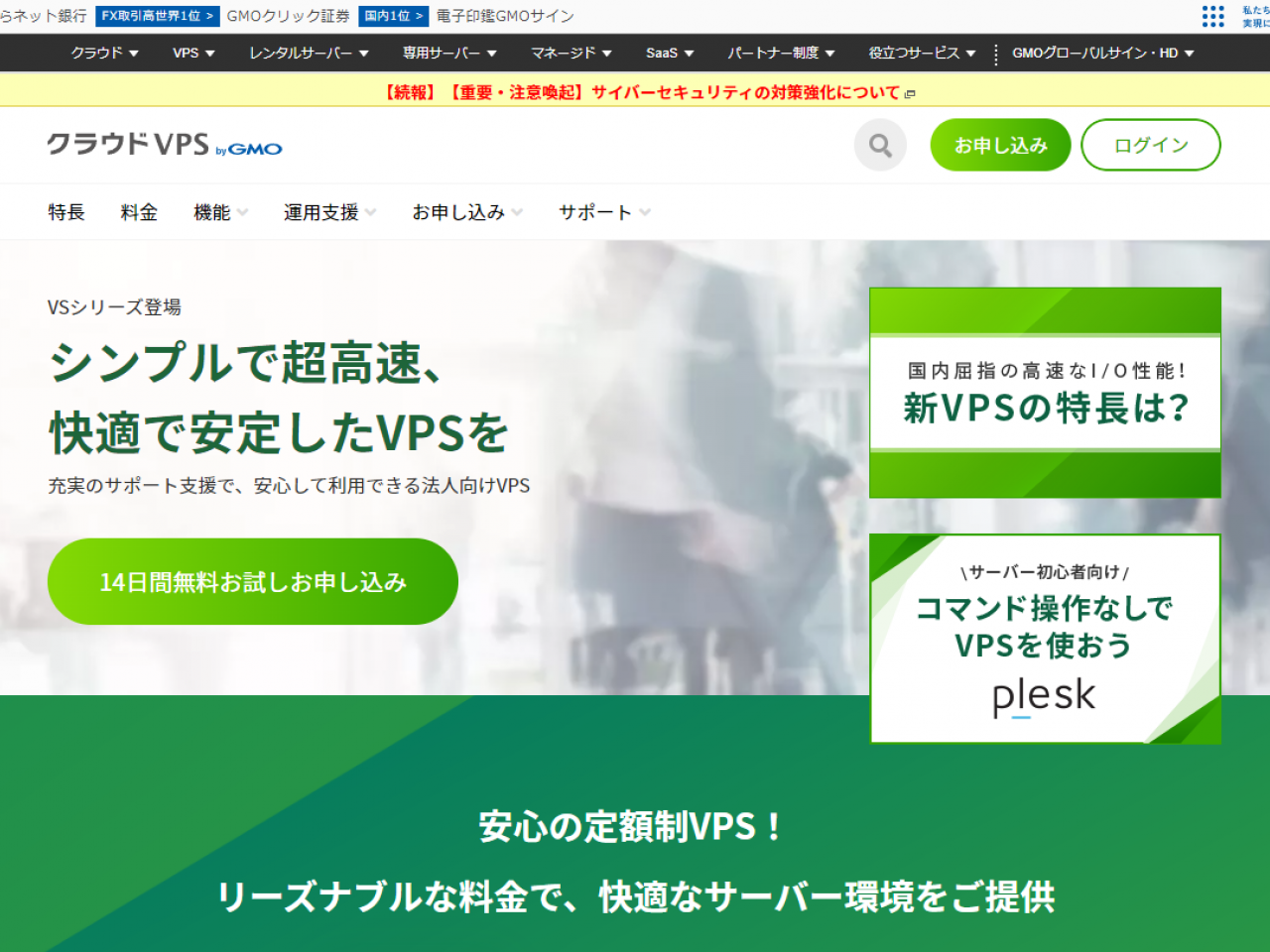Click the ログイン button
Screen dimensions: 1270x952
tap(1150, 145)
